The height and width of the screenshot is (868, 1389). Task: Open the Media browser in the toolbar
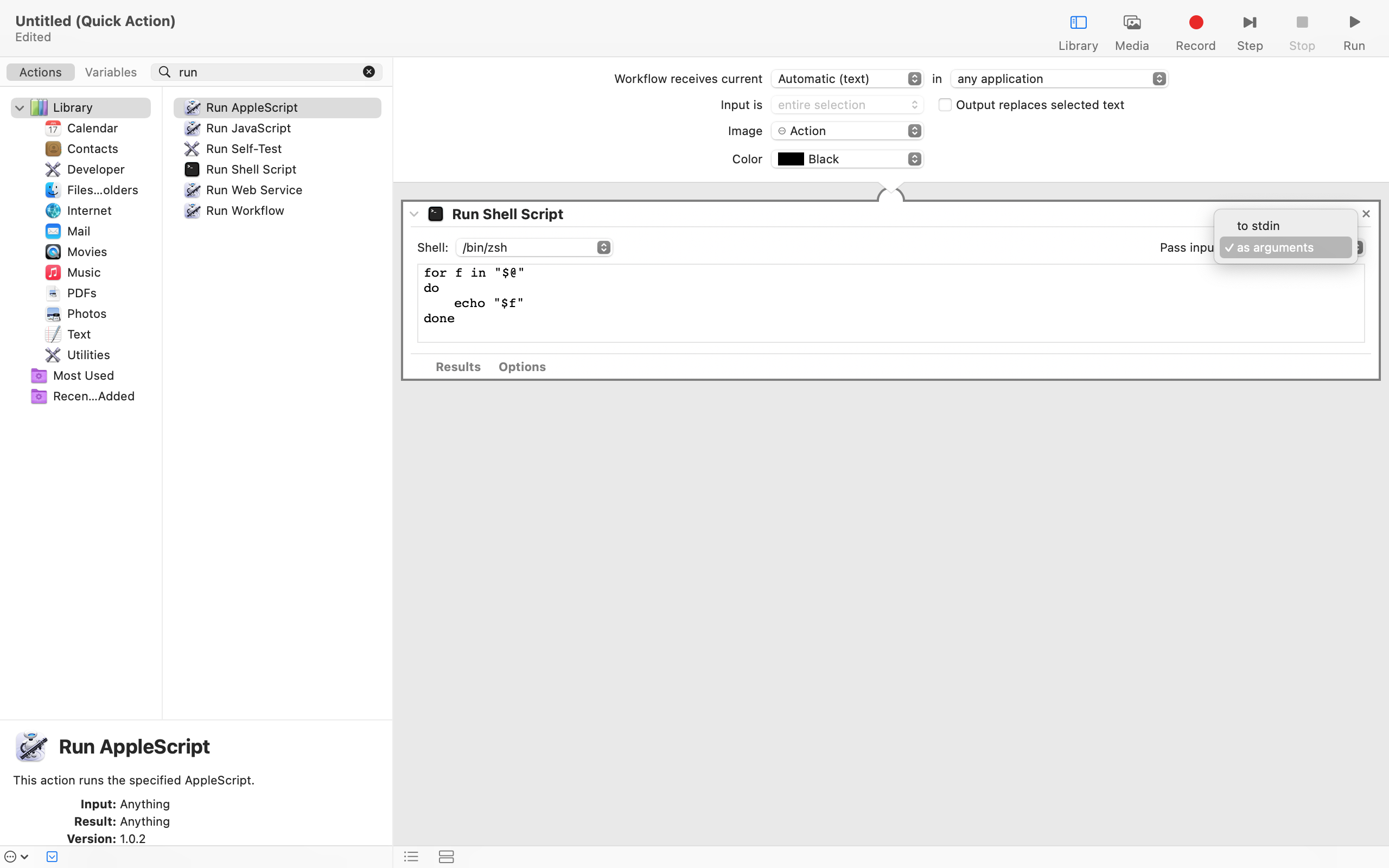point(1130,30)
